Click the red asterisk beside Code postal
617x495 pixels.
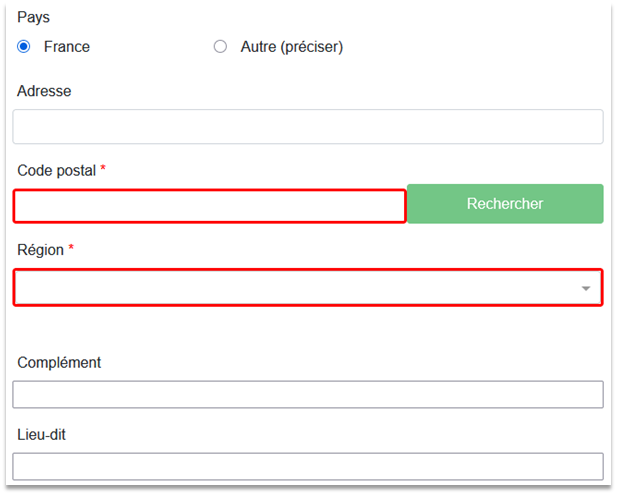[x=103, y=170]
